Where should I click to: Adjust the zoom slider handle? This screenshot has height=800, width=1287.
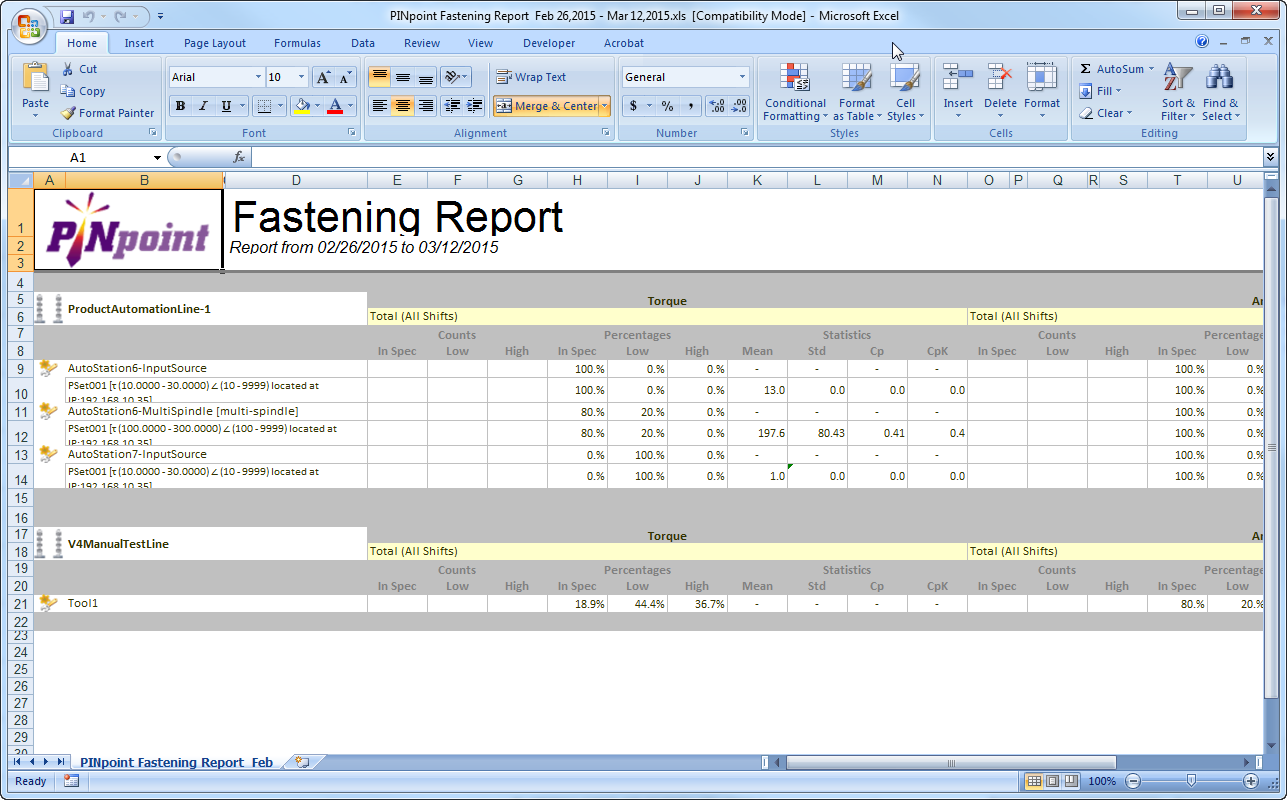pyautogui.click(x=1191, y=781)
